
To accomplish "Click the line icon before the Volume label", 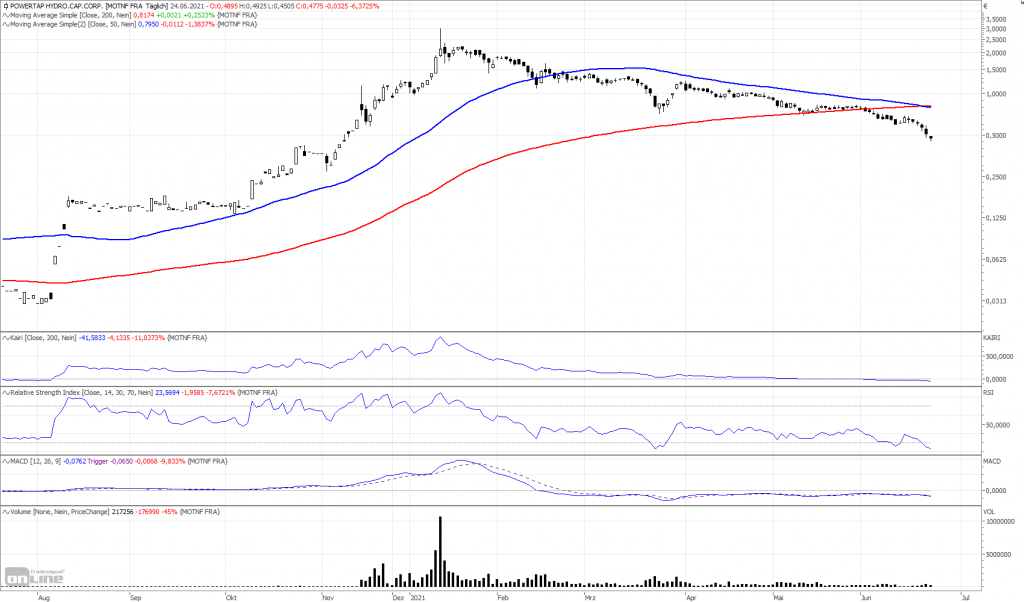I will pos(6,512).
